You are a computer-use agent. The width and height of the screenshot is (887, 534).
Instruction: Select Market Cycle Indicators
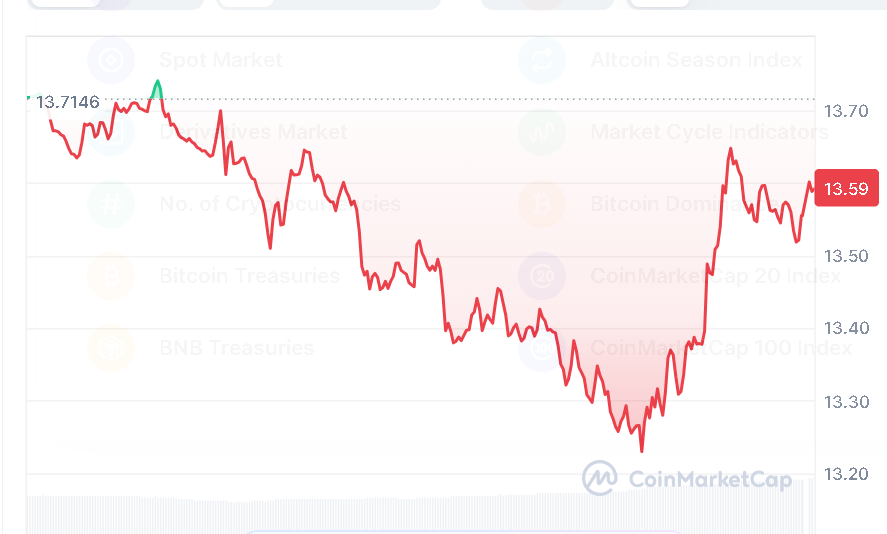pos(709,133)
